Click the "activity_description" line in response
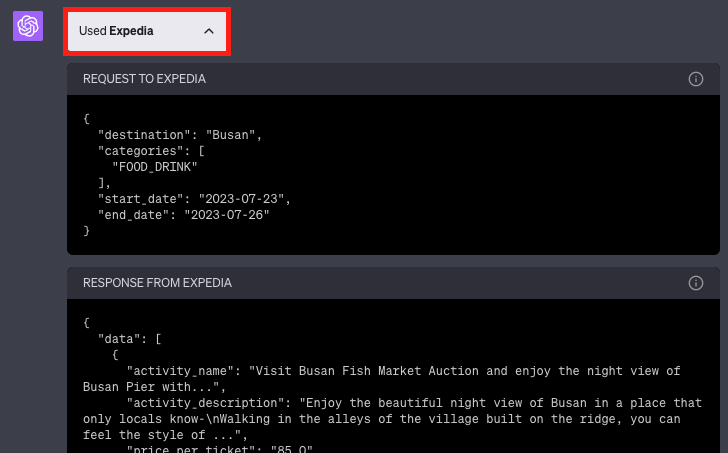The height and width of the screenshot is (453, 728). (393, 419)
